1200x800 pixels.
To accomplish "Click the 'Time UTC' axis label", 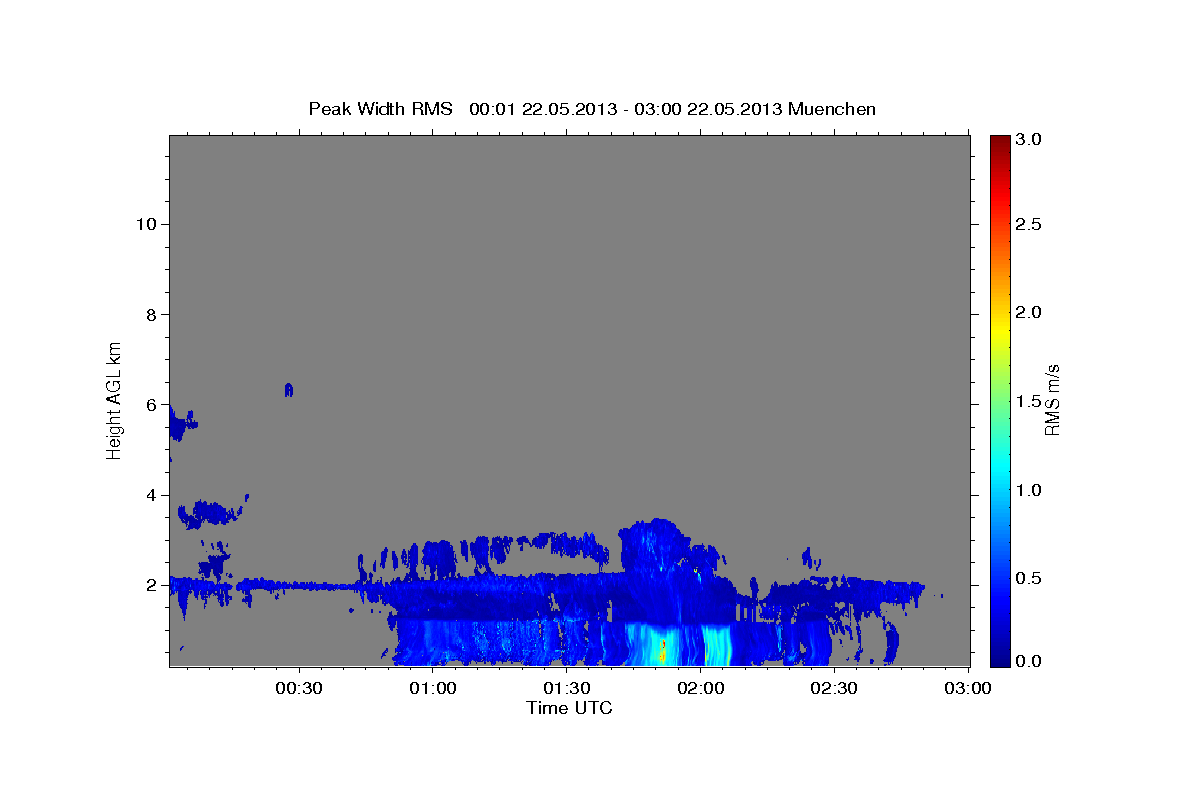I will pyautogui.click(x=569, y=708).
